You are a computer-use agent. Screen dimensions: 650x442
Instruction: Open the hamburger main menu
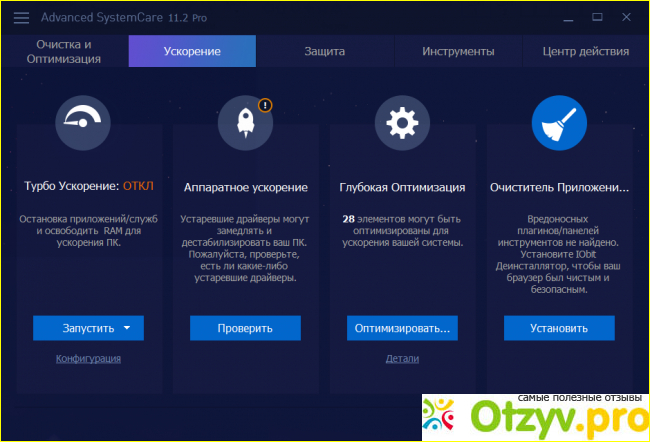(21, 17)
